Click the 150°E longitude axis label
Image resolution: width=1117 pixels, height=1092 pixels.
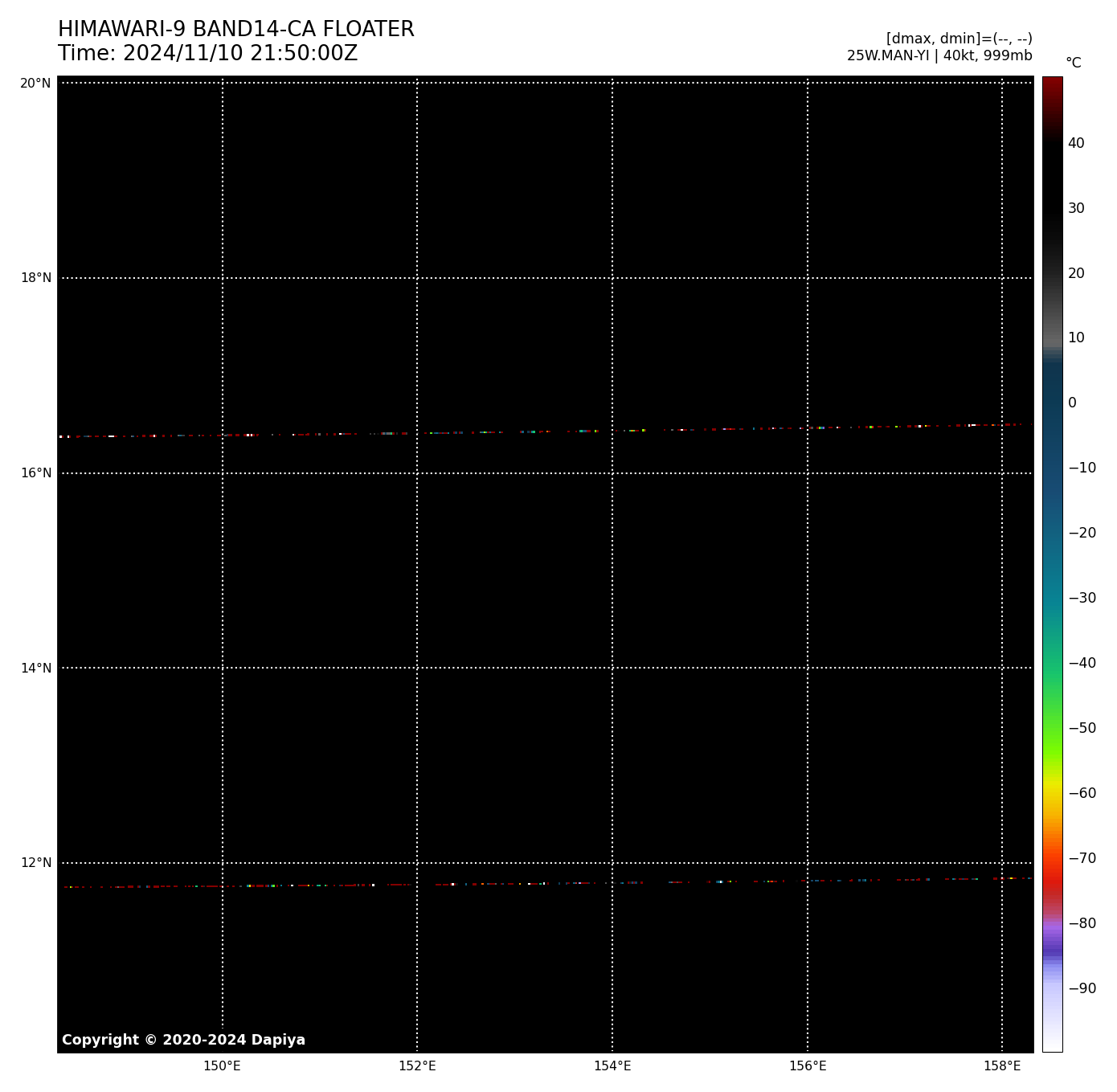pyautogui.click(x=222, y=1066)
